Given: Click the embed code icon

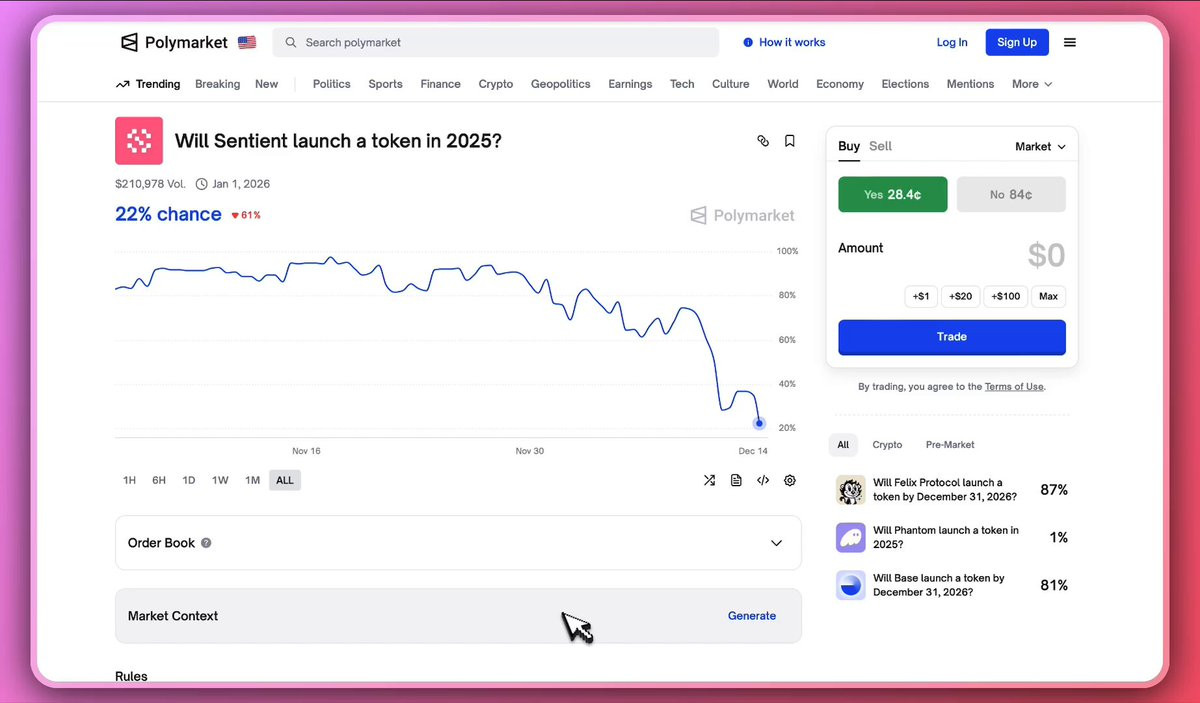Looking at the screenshot, I should pyautogui.click(x=763, y=480).
